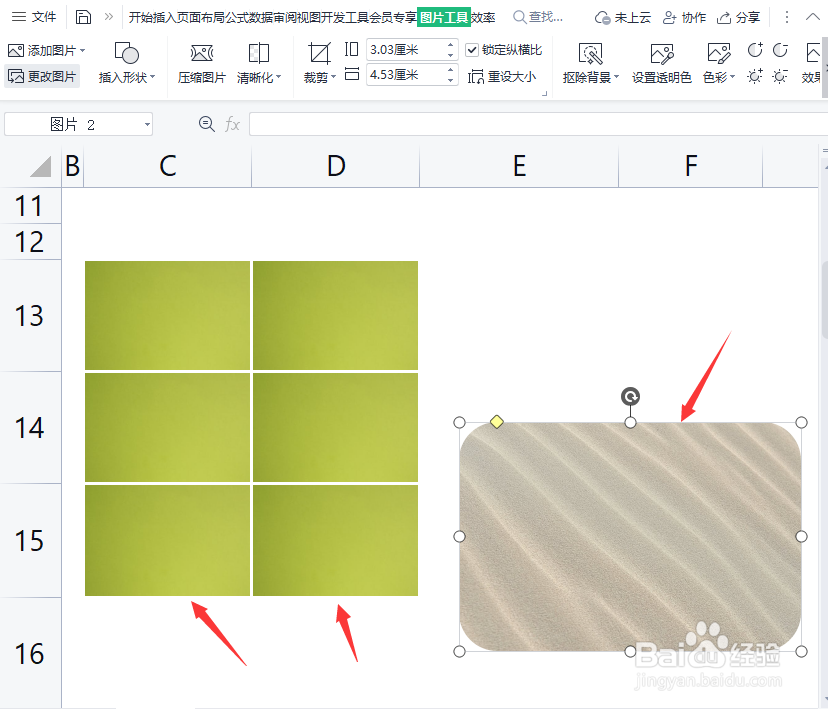Screen dimensions: 828x709
Task: Click the 插入形状 shape icon
Action: pyautogui.click(x=127, y=53)
